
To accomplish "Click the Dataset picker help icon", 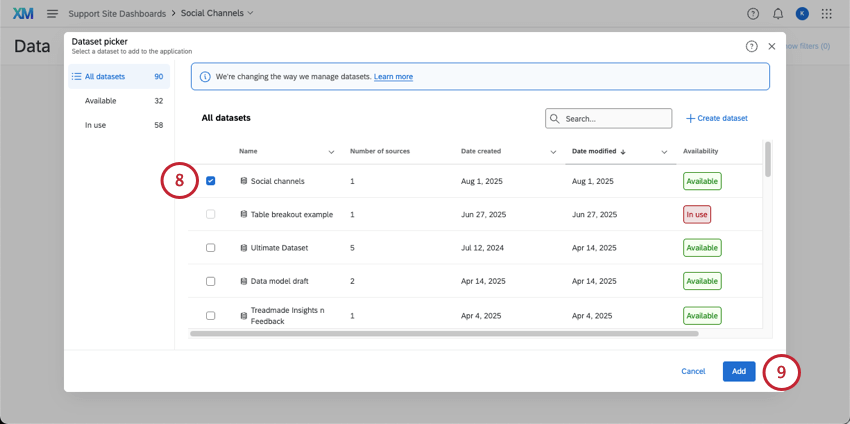I will [x=751, y=46].
